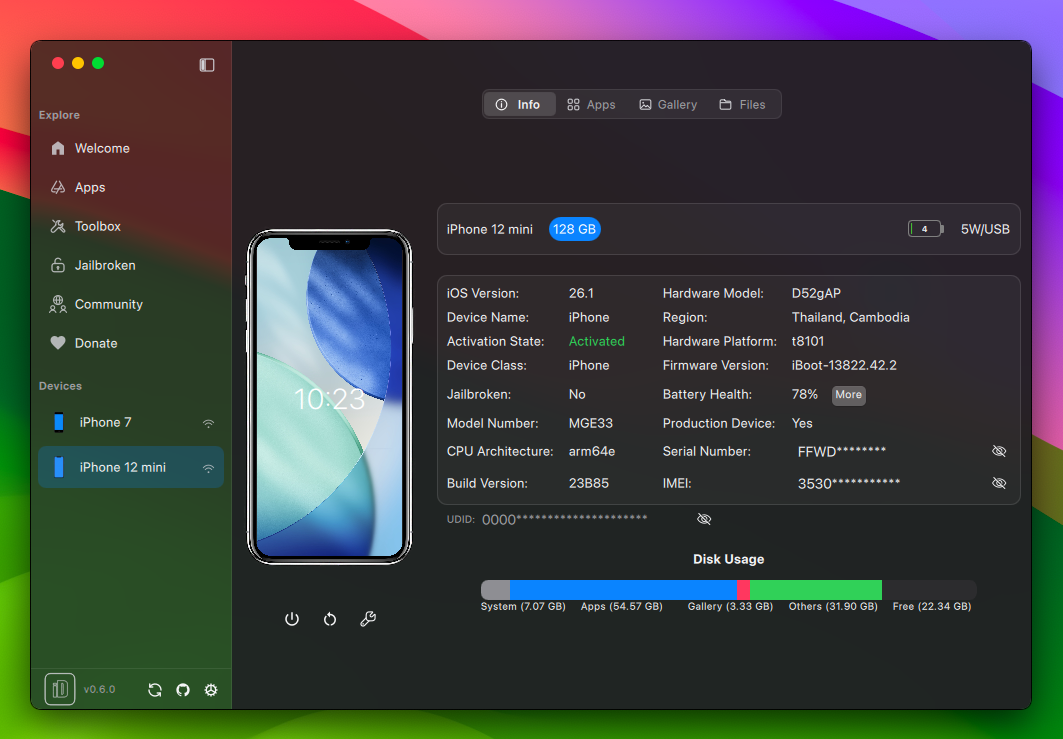Open Apps in the sidebar
The height and width of the screenshot is (739, 1063).
pyautogui.click(x=130, y=187)
